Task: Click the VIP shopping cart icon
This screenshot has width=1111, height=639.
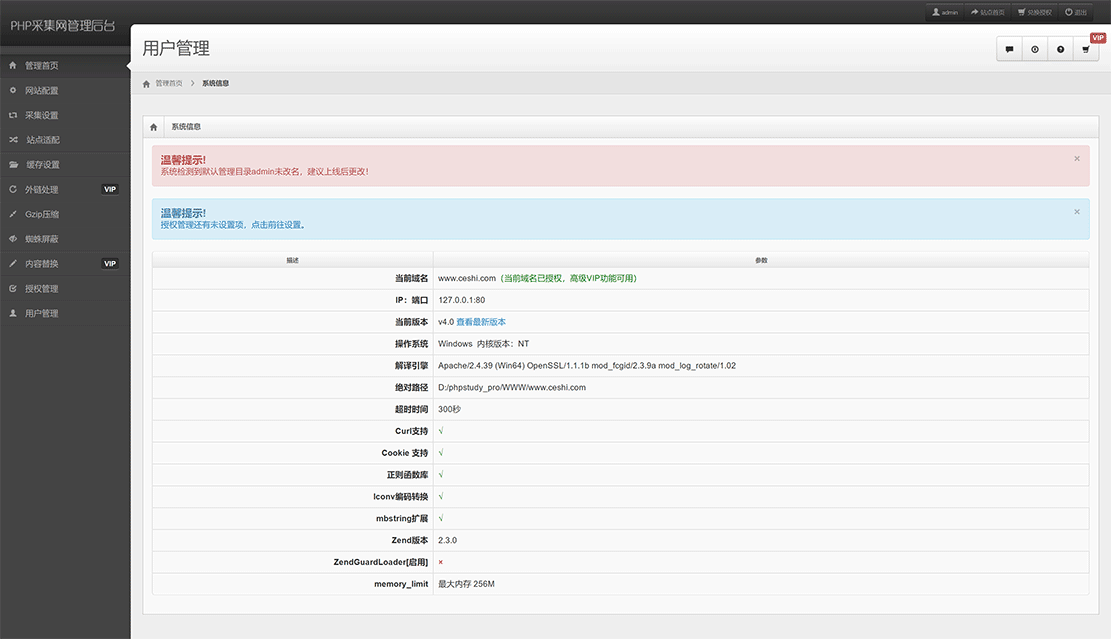Action: 1086,49
